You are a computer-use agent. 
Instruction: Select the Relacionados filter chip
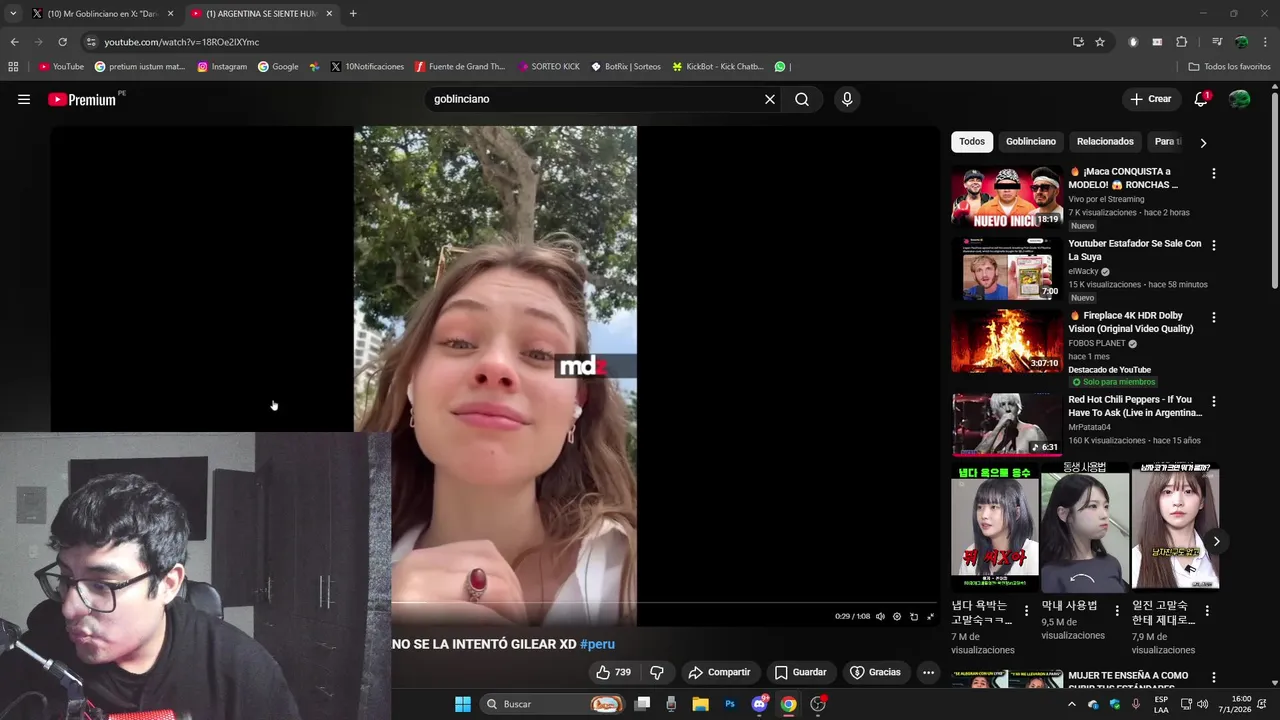pos(1105,142)
